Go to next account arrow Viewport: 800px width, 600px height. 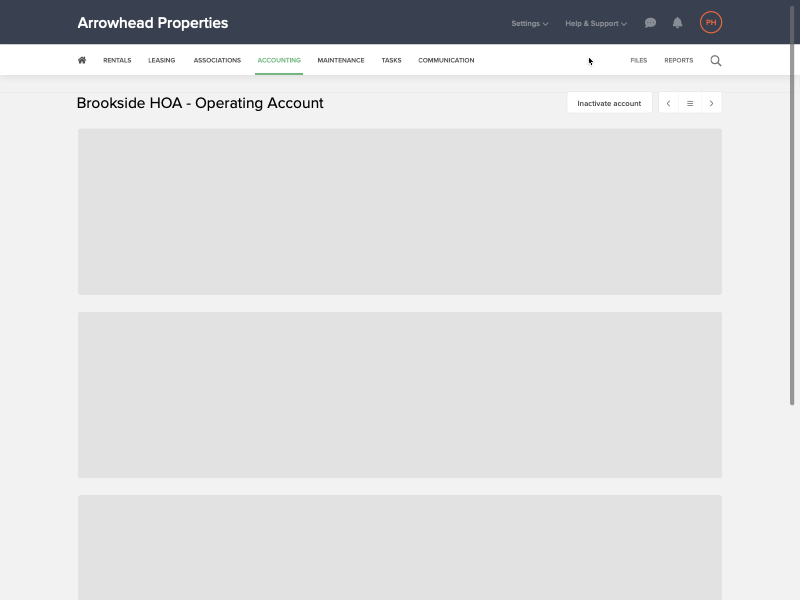pos(711,103)
